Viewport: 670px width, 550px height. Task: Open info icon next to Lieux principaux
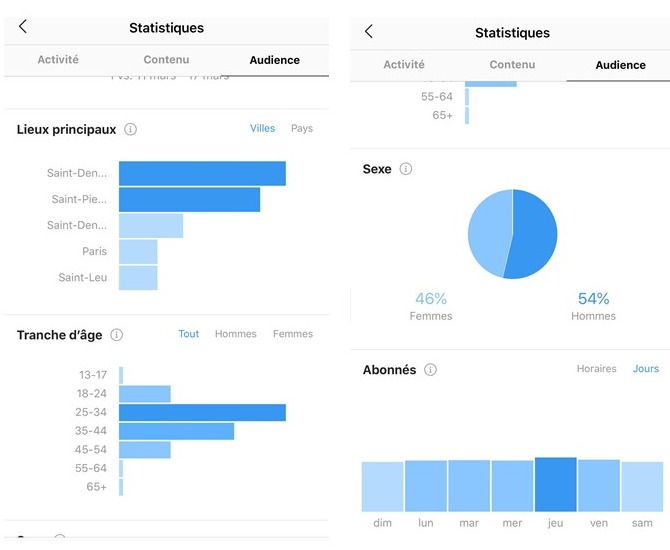point(130,129)
